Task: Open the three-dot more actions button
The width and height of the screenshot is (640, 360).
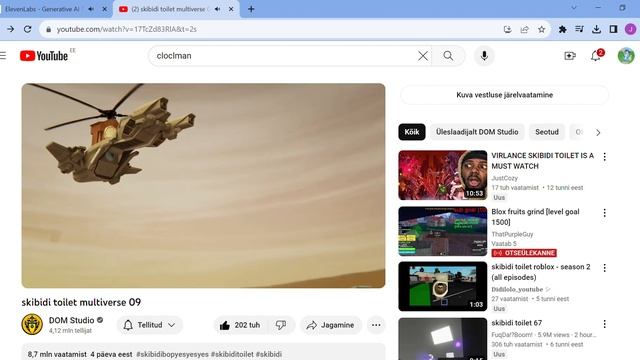Action: (376, 325)
